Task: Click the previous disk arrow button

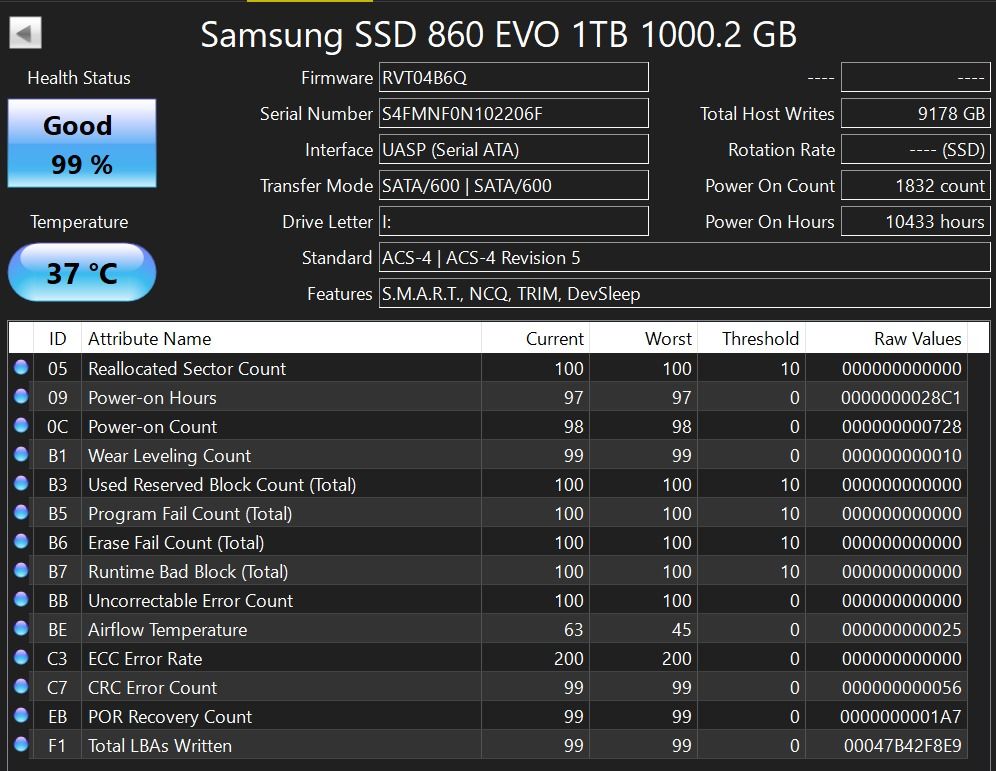Action: click(x=25, y=33)
